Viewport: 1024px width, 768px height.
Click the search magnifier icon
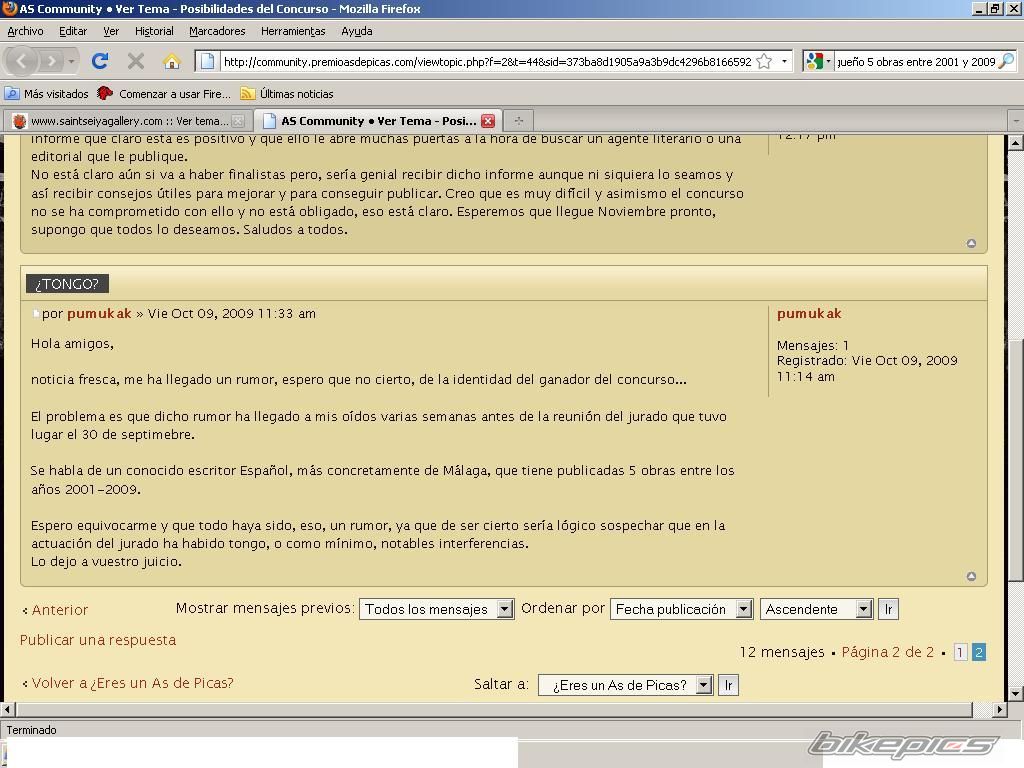click(x=1007, y=61)
